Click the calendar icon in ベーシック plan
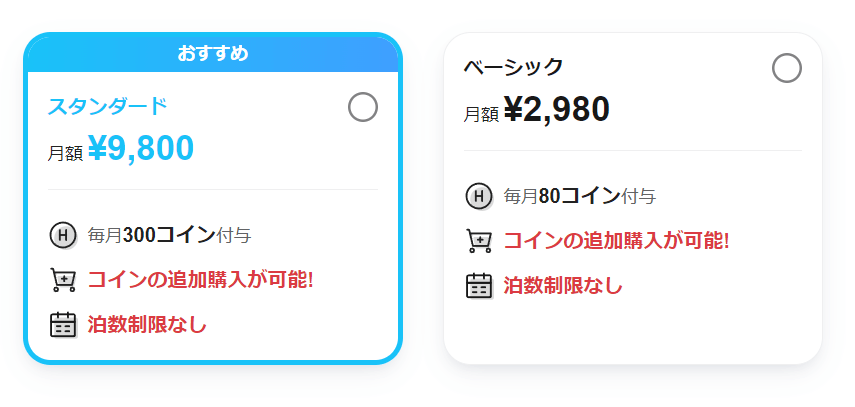Image resolution: width=855 pixels, height=407 pixels. (479, 286)
